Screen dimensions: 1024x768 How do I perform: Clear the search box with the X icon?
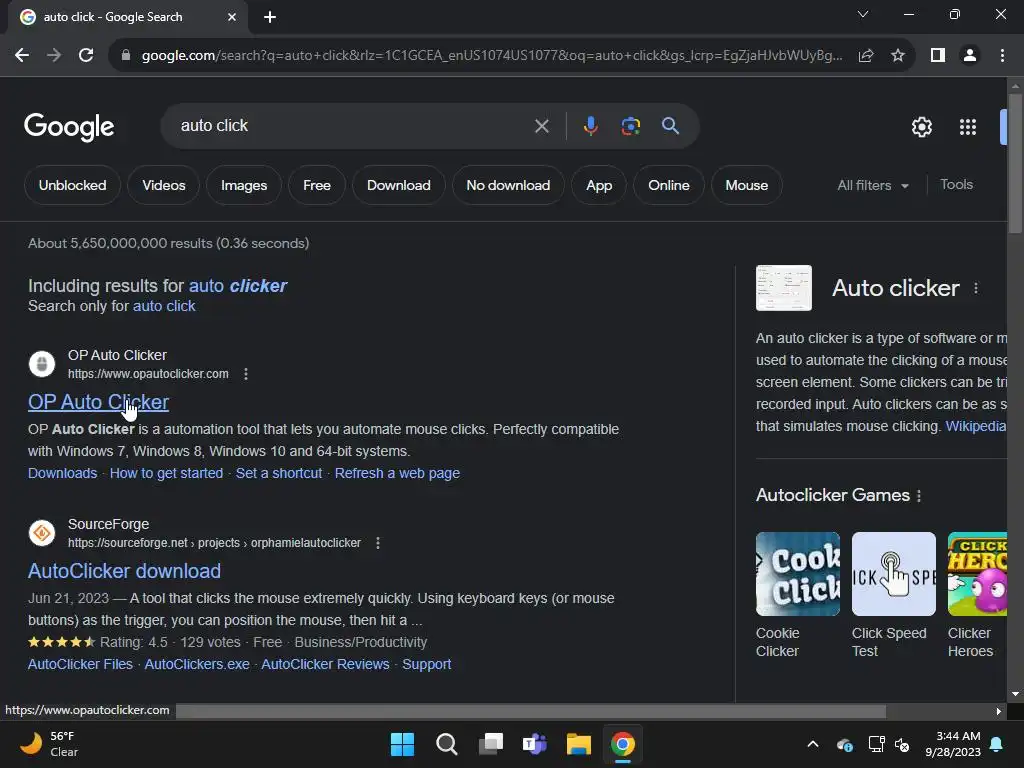click(x=541, y=126)
